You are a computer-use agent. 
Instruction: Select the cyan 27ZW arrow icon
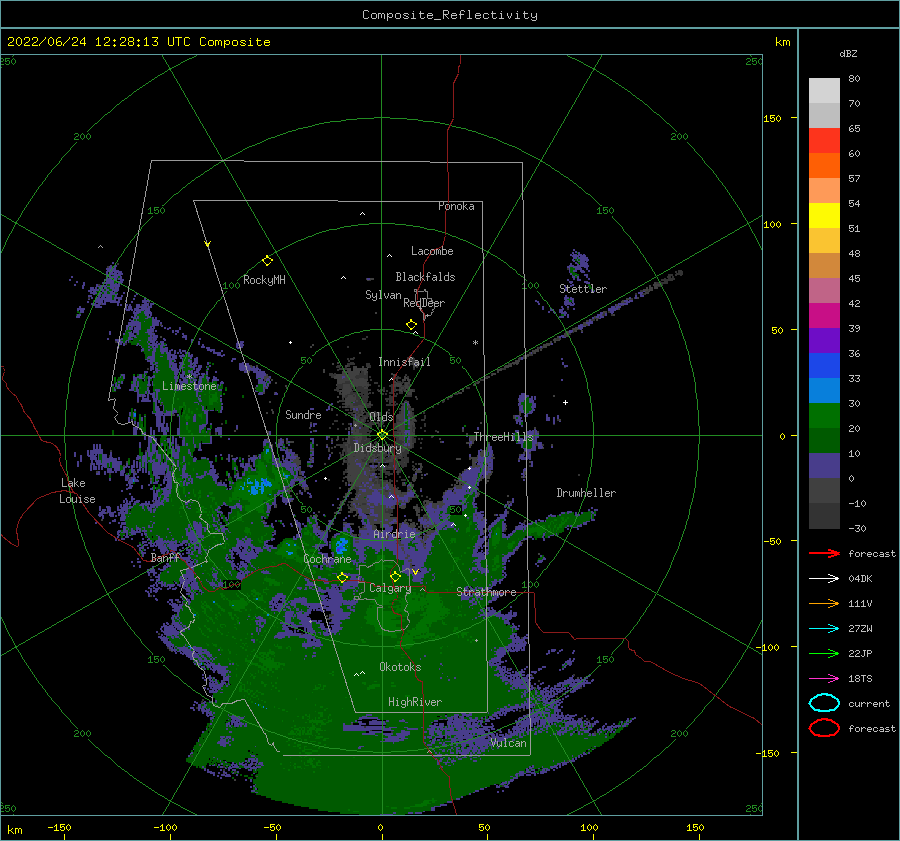pos(824,629)
